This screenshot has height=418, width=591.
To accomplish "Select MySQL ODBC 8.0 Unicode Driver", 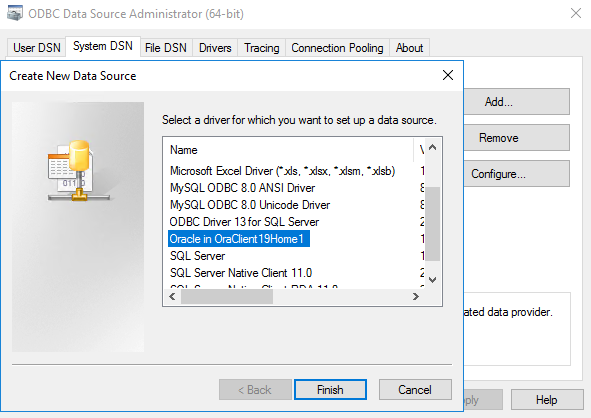I will [x=250, y=205].
